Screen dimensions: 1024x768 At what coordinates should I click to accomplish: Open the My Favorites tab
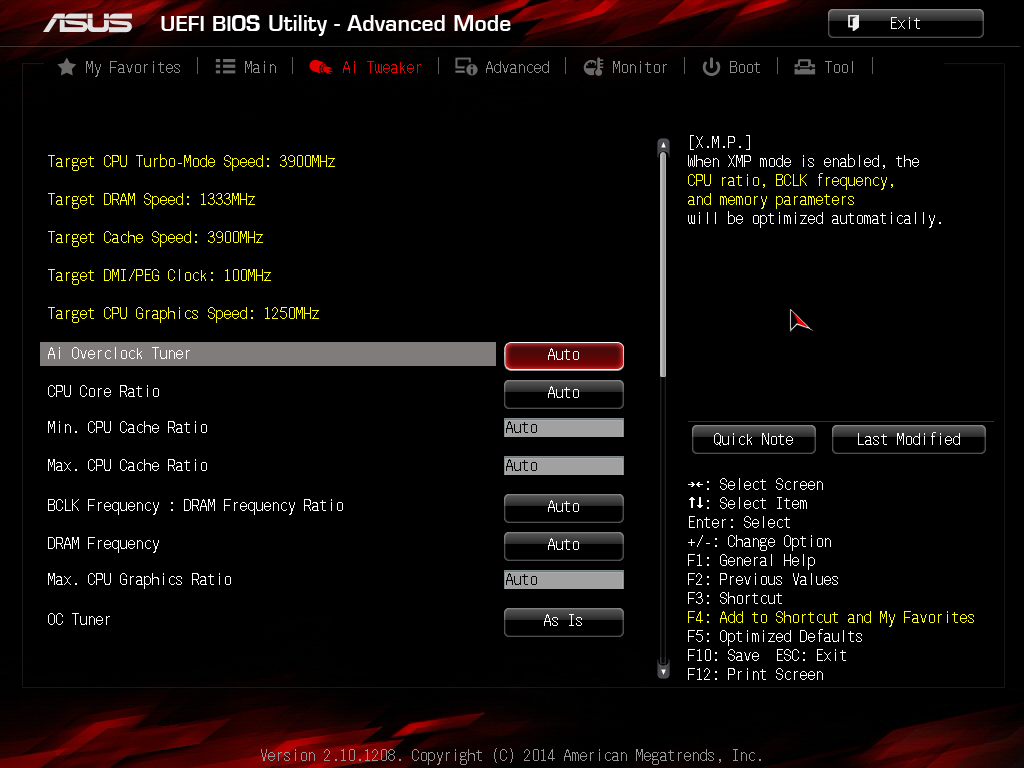click(133, 67)
